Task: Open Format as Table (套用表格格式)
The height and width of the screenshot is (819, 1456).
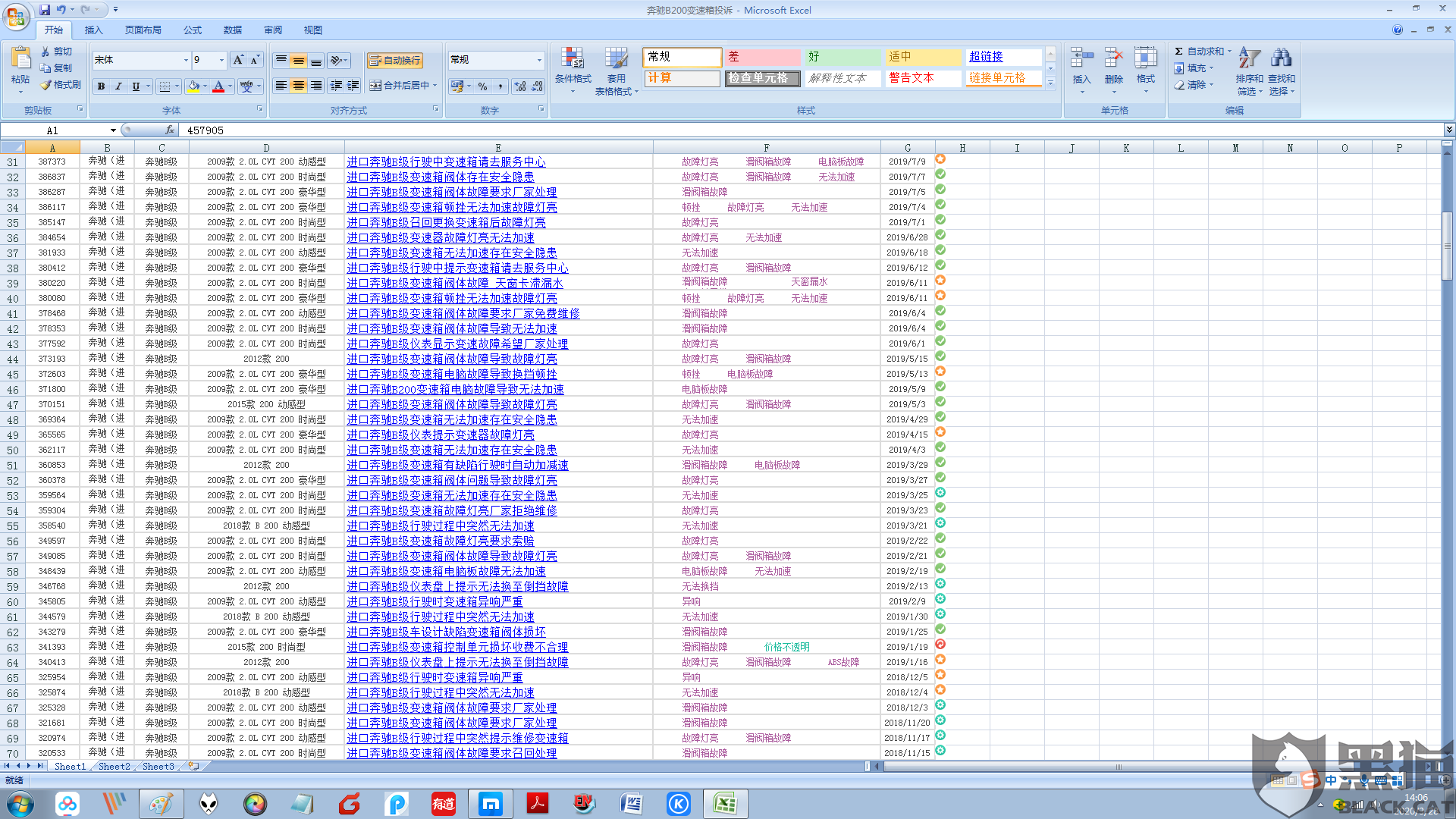Action: coord(617,71)
